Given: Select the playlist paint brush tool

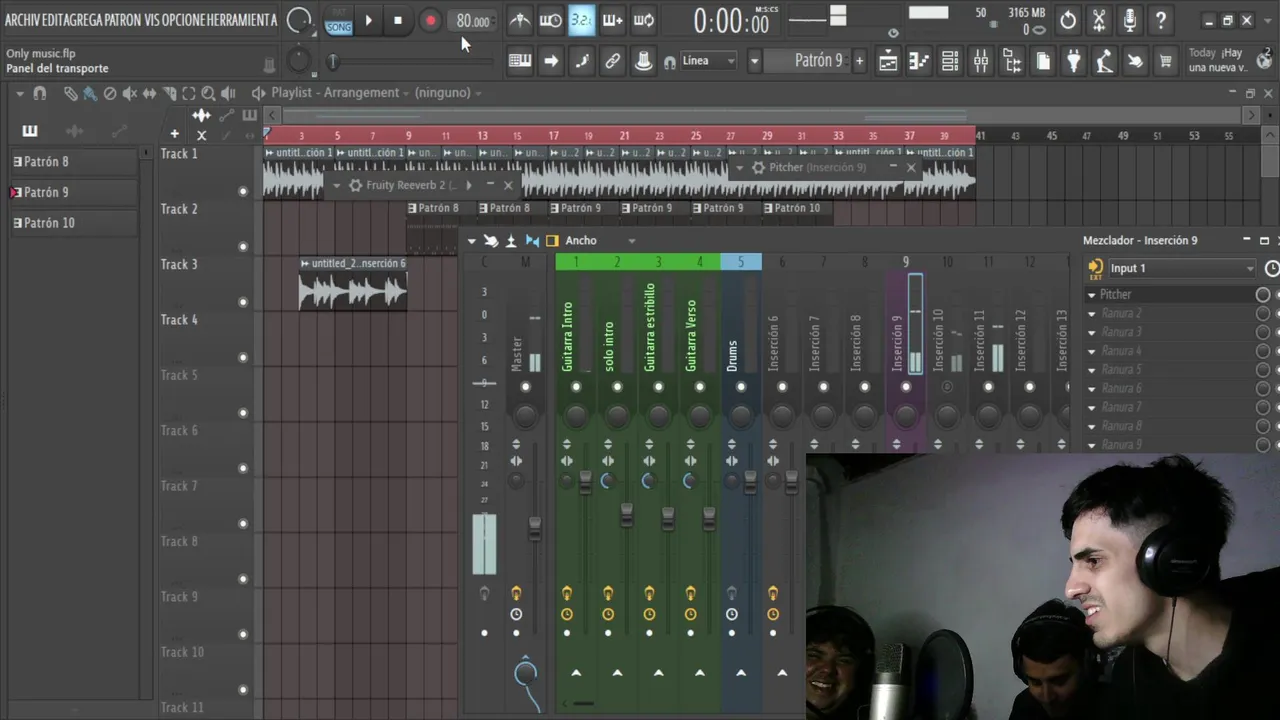Looking at the screenshot, I should pyautogui.click(x=89, y=93).
